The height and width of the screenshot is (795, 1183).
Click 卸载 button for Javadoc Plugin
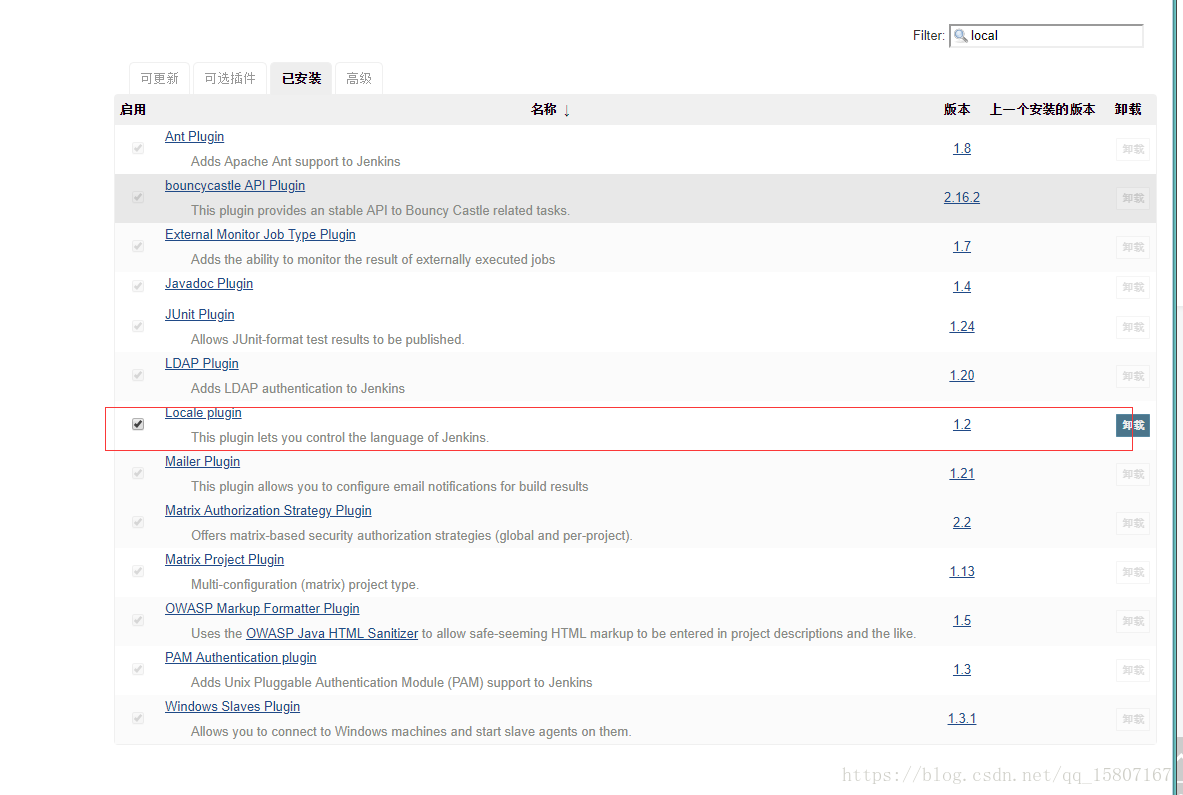(1132, 287)
